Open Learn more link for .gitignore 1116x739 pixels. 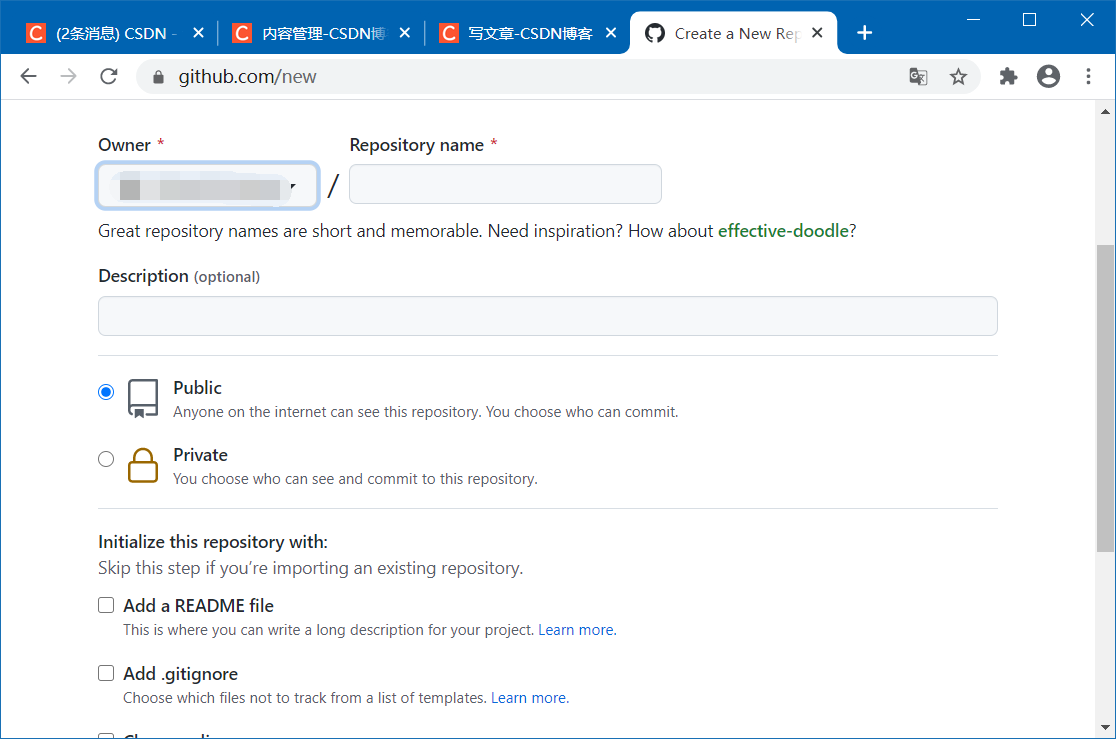[x=530, y=698]
